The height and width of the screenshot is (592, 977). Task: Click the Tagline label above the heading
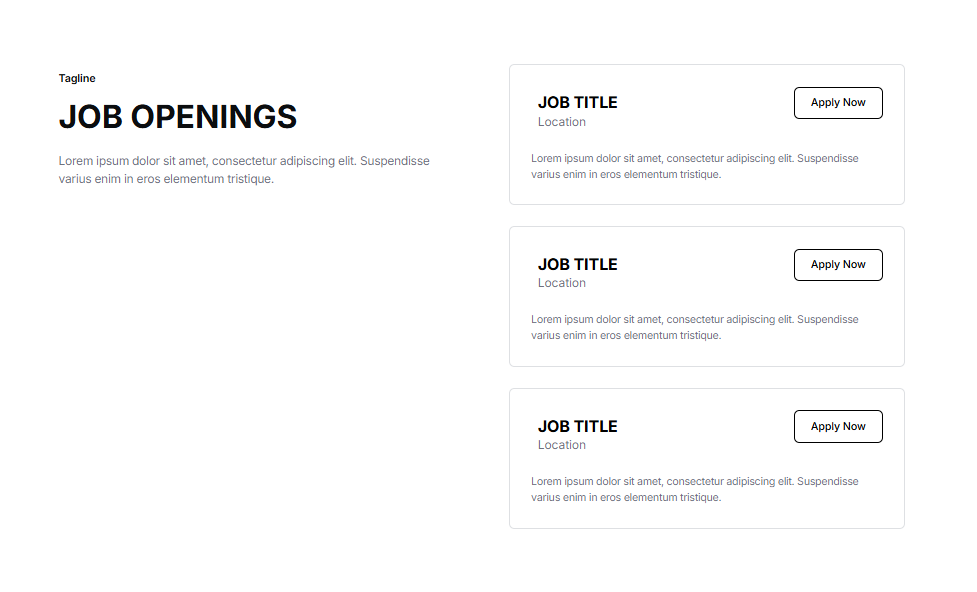(77, 78)
